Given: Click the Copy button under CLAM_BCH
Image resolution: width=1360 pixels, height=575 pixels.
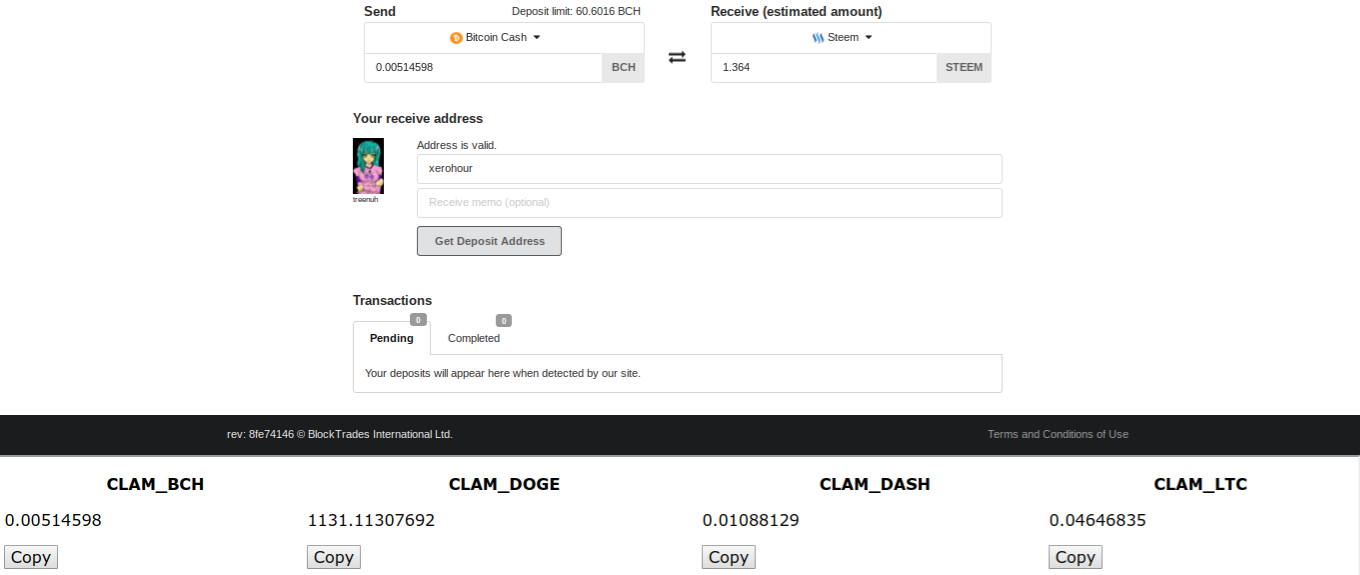Looking at the screenshot, I should click(x=31, y=558).
